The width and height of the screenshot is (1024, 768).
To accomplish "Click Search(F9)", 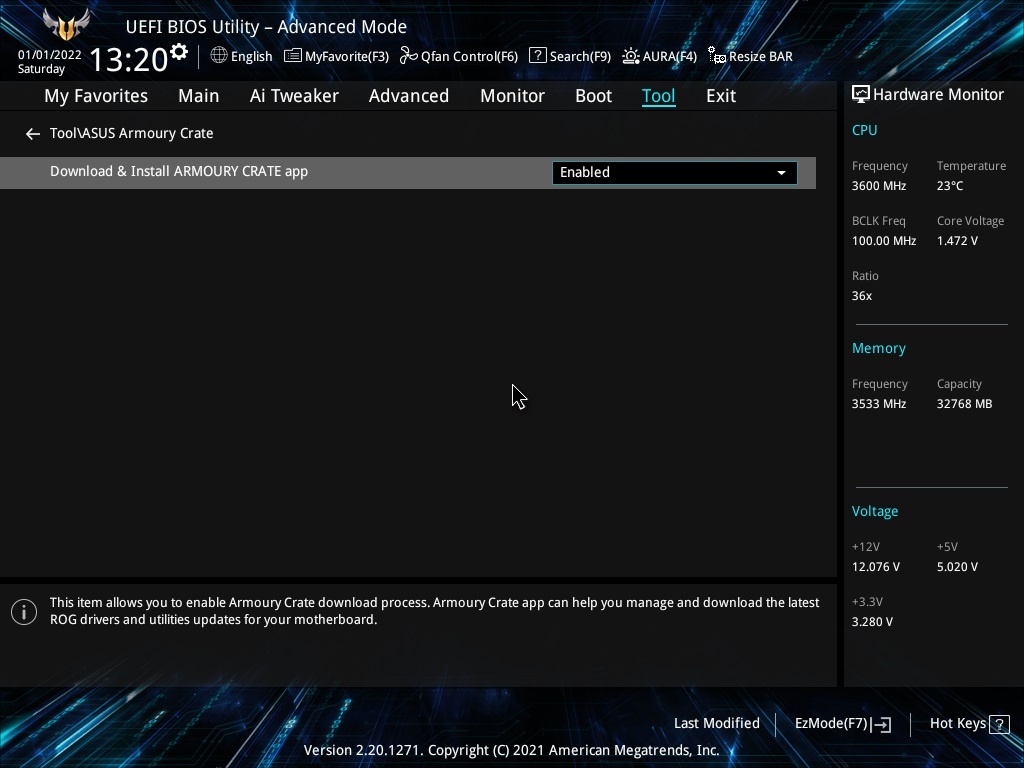I will (580, 56).
